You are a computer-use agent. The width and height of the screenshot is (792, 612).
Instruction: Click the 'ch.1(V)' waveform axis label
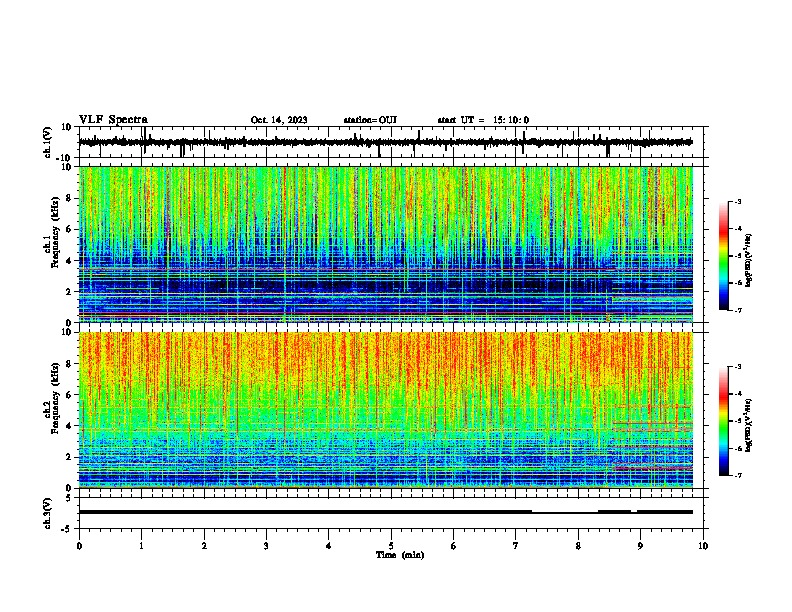(48, 142)
